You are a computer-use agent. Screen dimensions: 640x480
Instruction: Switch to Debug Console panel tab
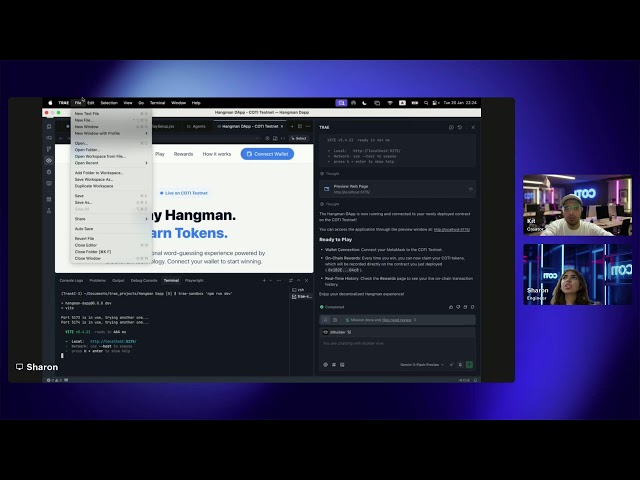click(x=144, y=280)
